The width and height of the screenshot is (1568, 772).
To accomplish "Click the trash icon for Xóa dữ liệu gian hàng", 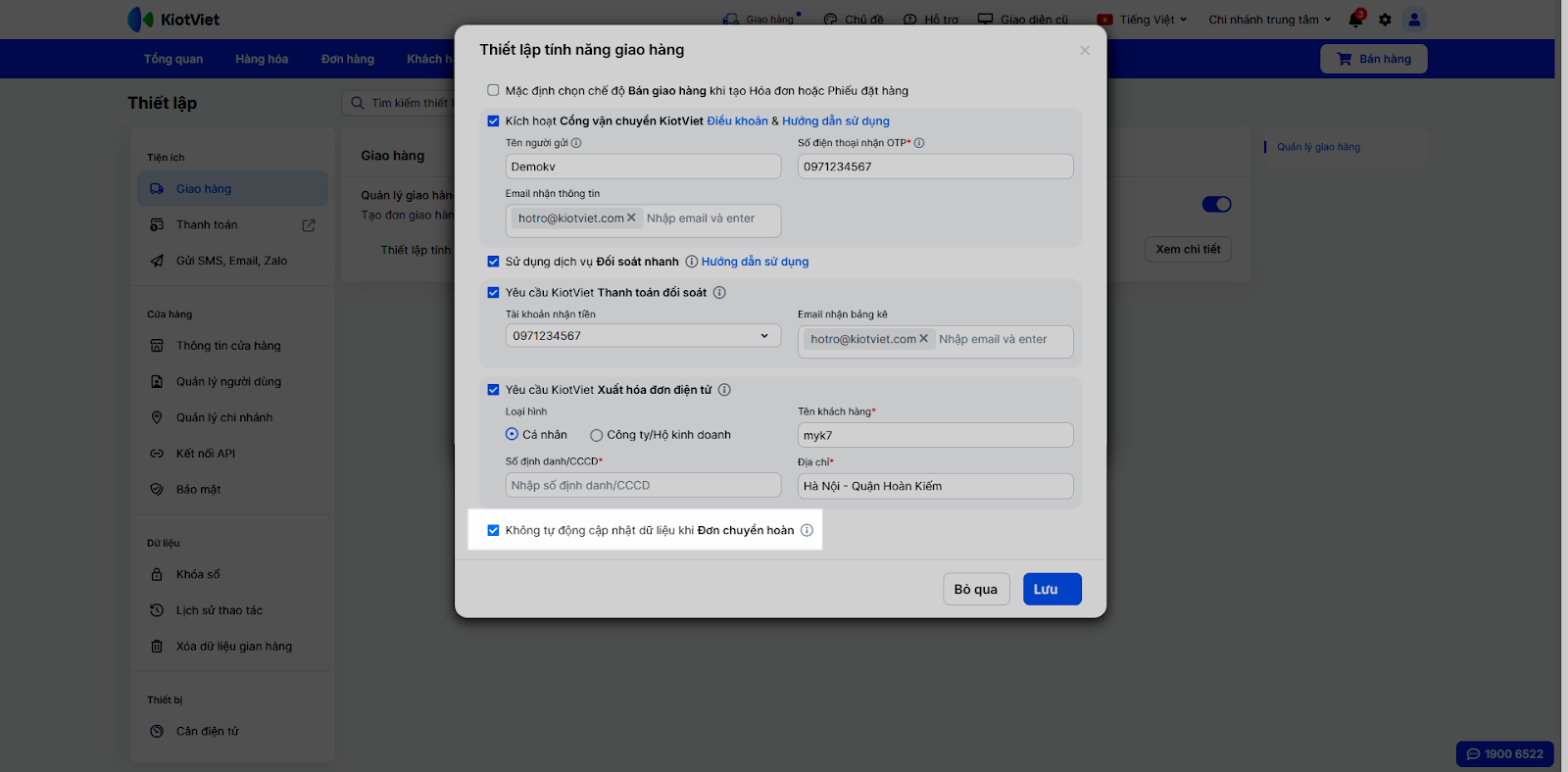I will coord(157,647).
